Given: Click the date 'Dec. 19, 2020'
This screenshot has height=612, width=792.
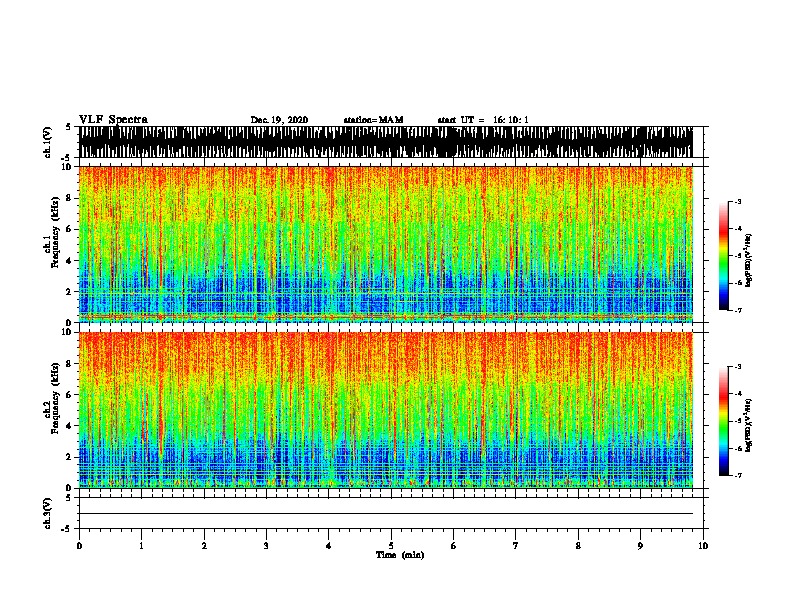Looking at the screenshot, I should [x=279, y=120].
